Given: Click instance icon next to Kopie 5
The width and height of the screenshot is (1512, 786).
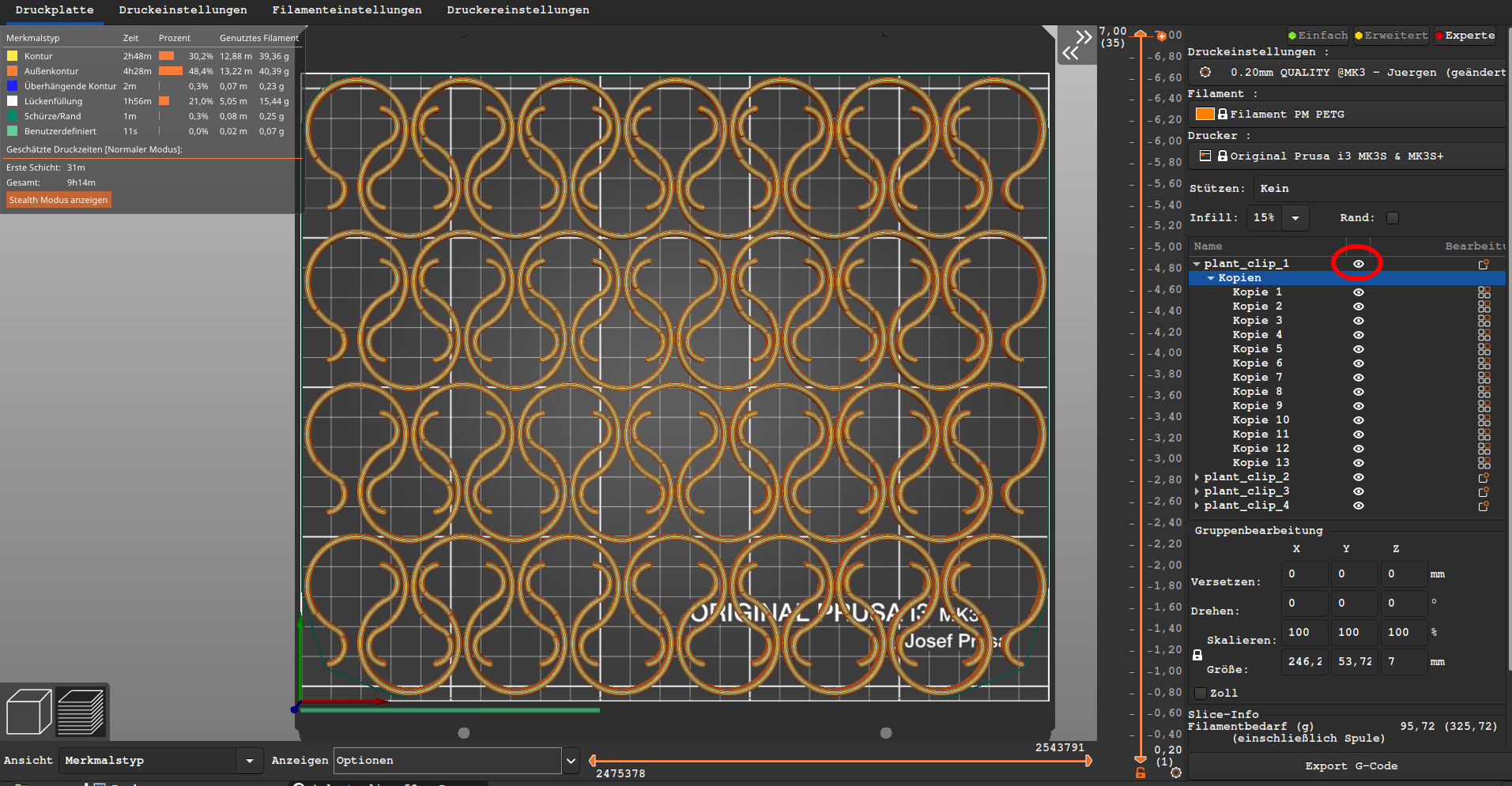Looking at the screenshot, I should (1484, 349).
